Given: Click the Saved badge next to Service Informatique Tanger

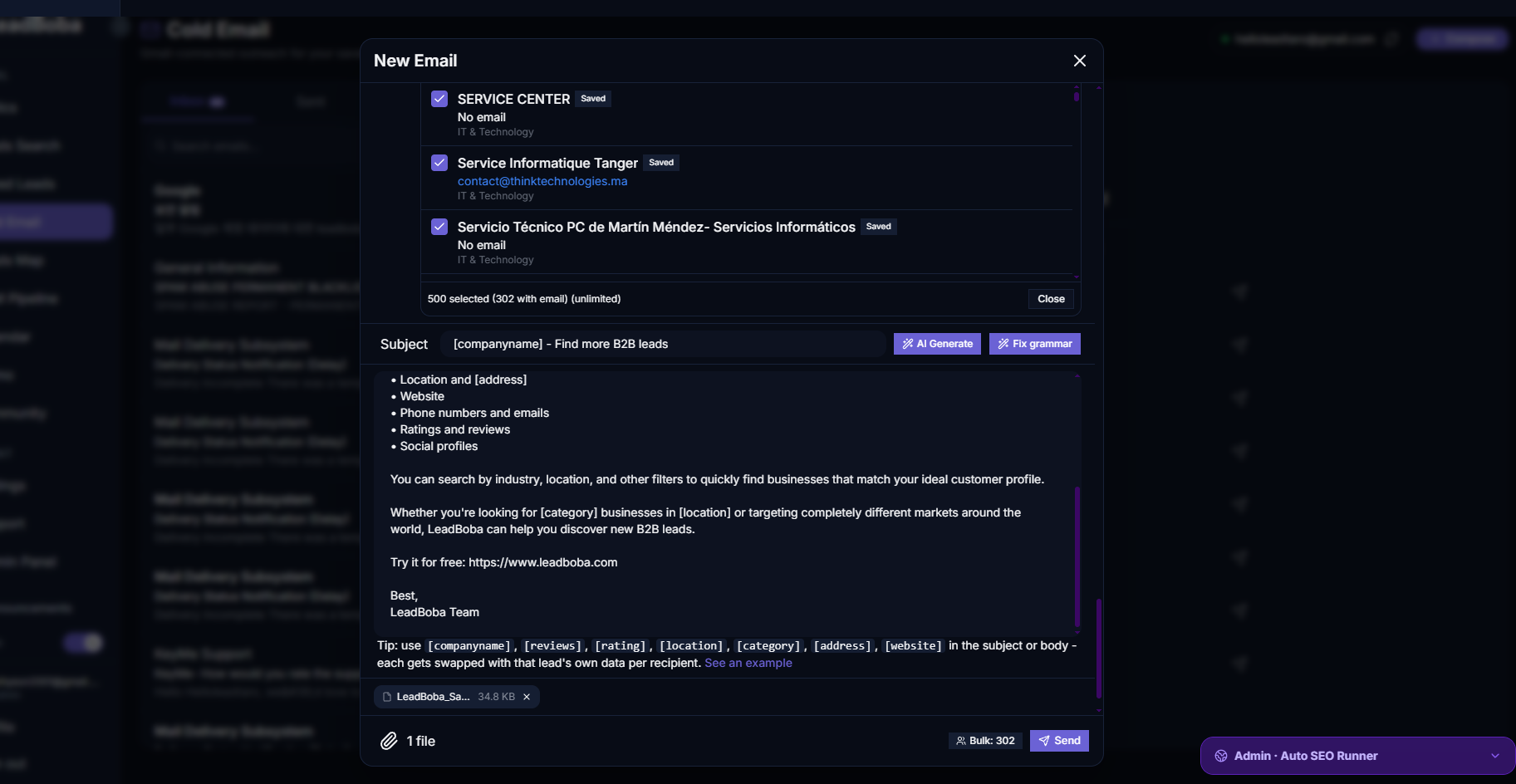Looking at the screenshot, I should (x=661, y=163).
